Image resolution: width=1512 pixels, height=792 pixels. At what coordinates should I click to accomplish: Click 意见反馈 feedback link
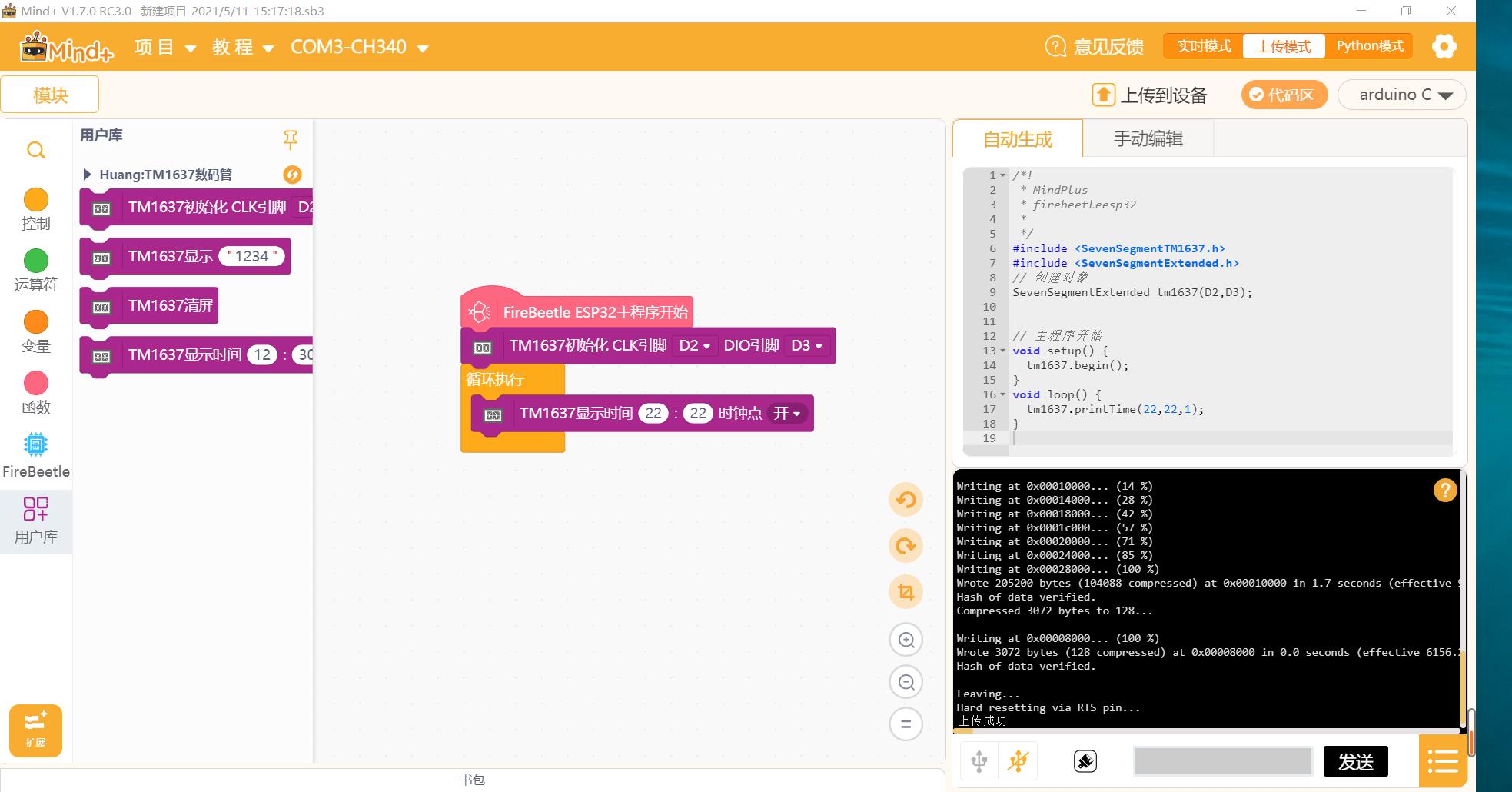pyautogui.click(x=1108, y=47)
